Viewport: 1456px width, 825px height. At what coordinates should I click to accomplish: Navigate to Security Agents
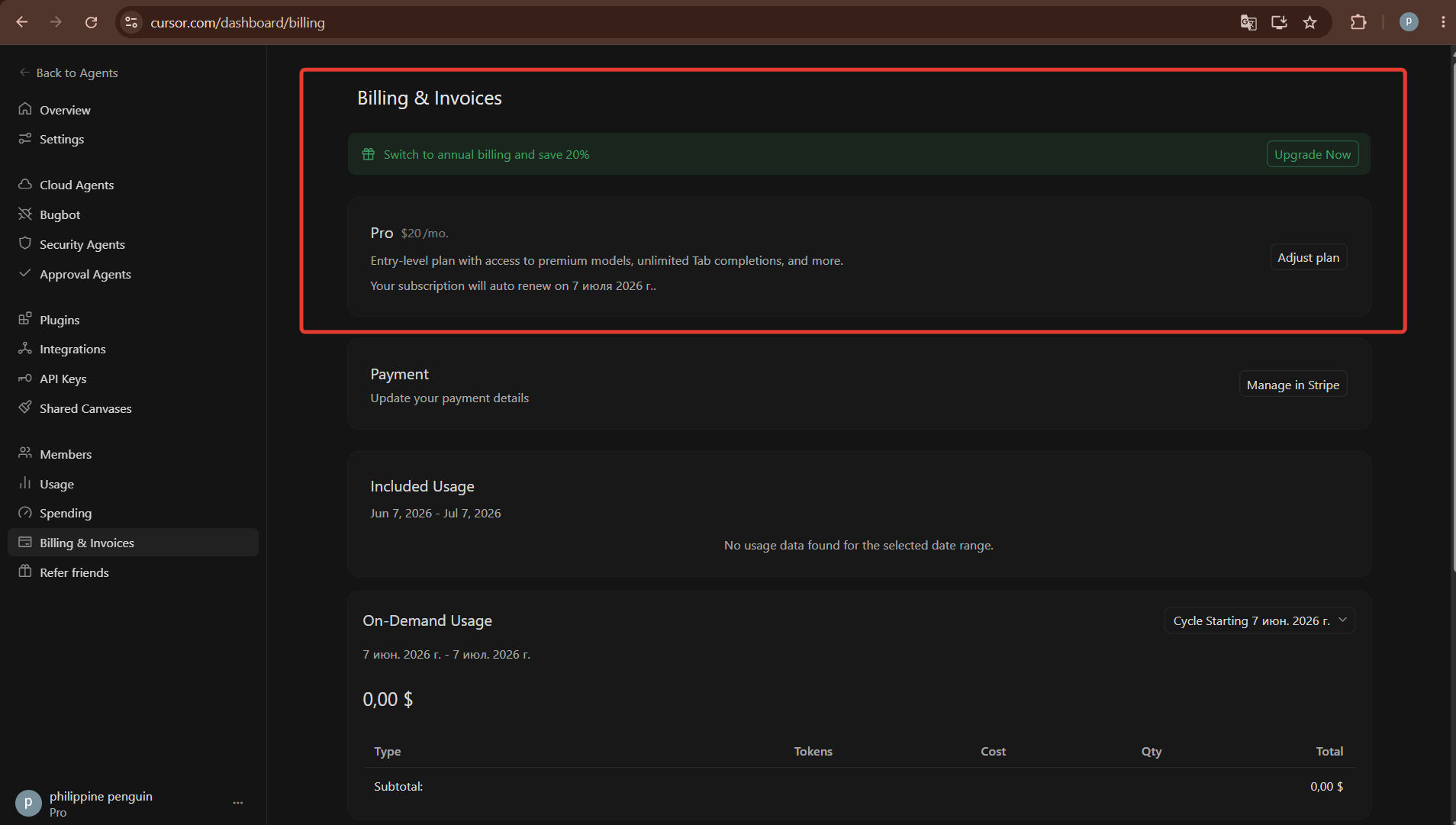(x=133, y=244)
